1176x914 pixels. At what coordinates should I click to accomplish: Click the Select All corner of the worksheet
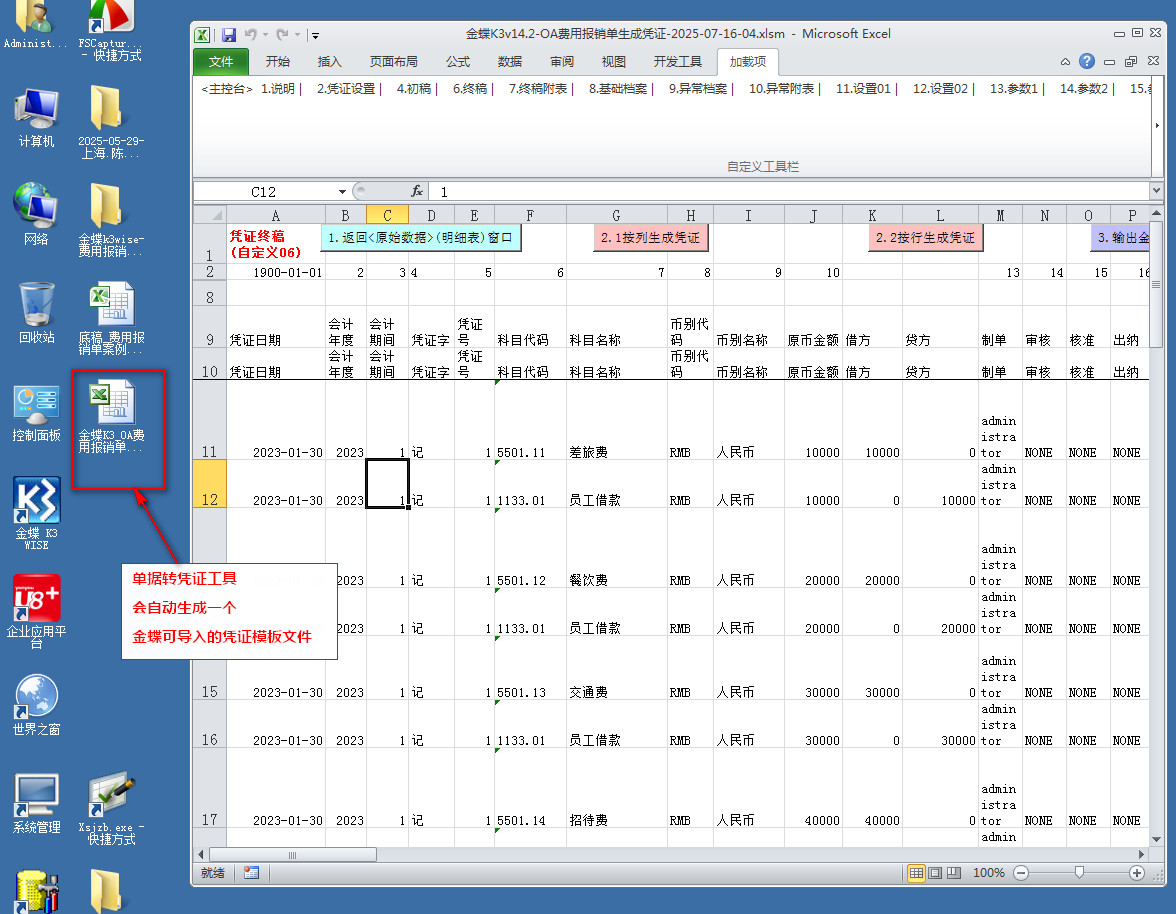click(210, 215)
